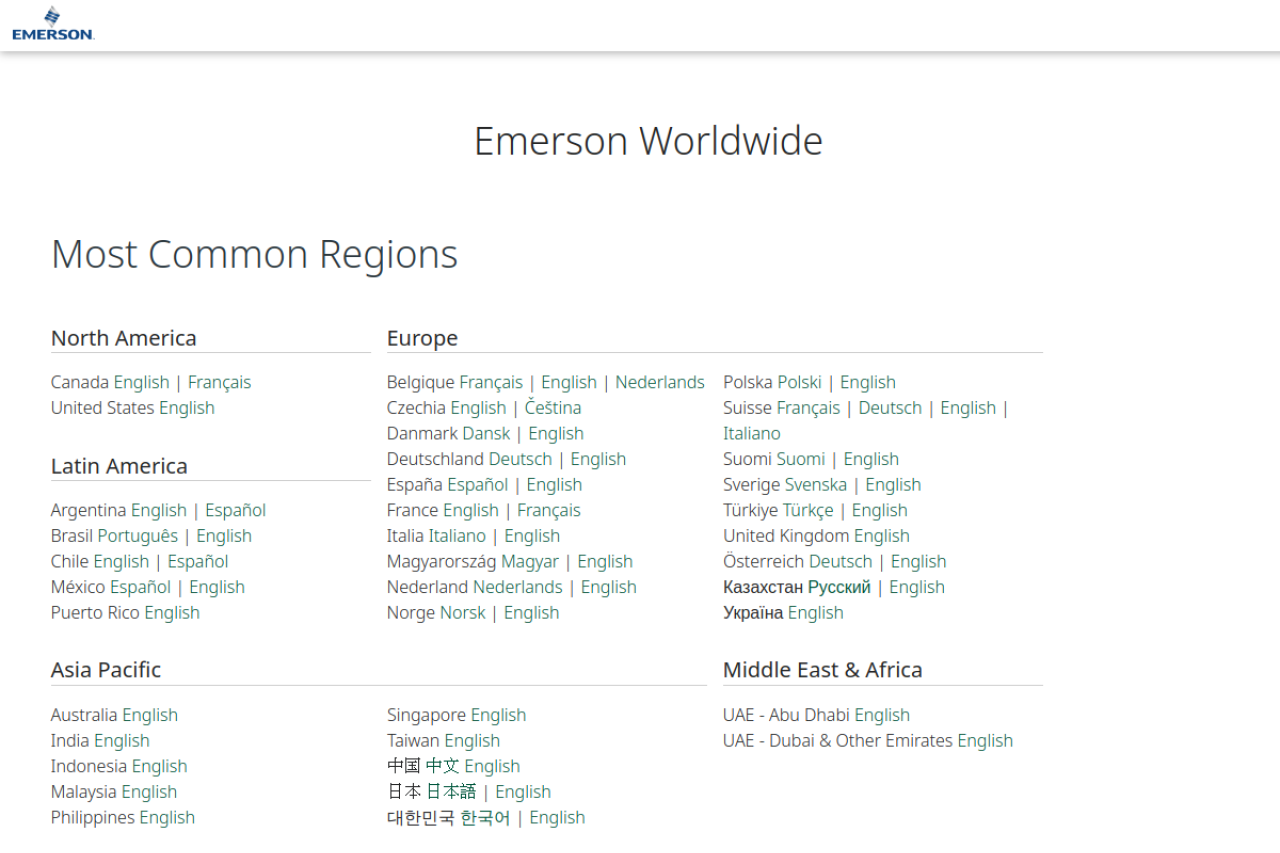Open Nederland Nederlands link
Image resolution: width=1280 pixels, height=853 pixels.
click(518, 587)
